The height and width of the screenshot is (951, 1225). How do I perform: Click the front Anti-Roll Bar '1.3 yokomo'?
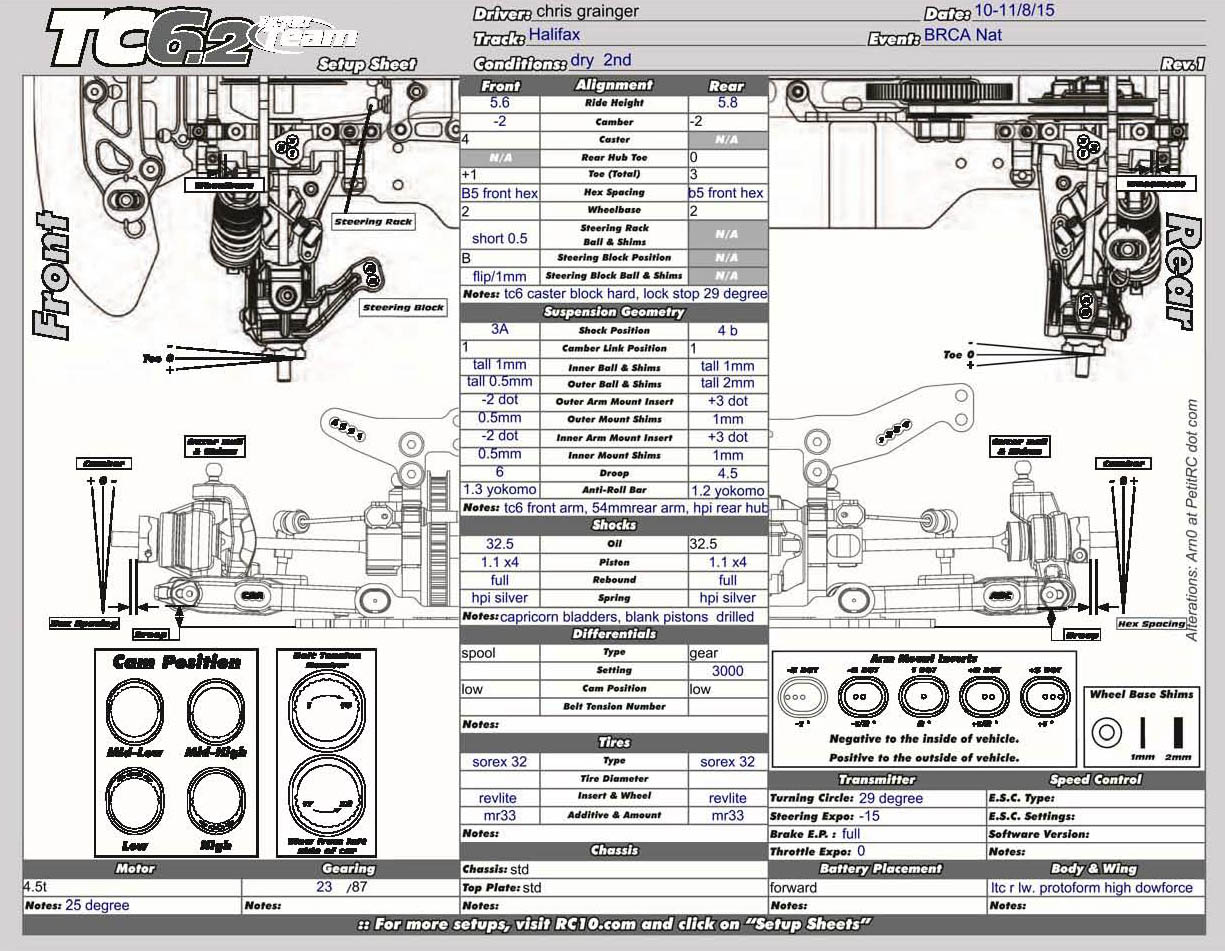click(500, 490)
